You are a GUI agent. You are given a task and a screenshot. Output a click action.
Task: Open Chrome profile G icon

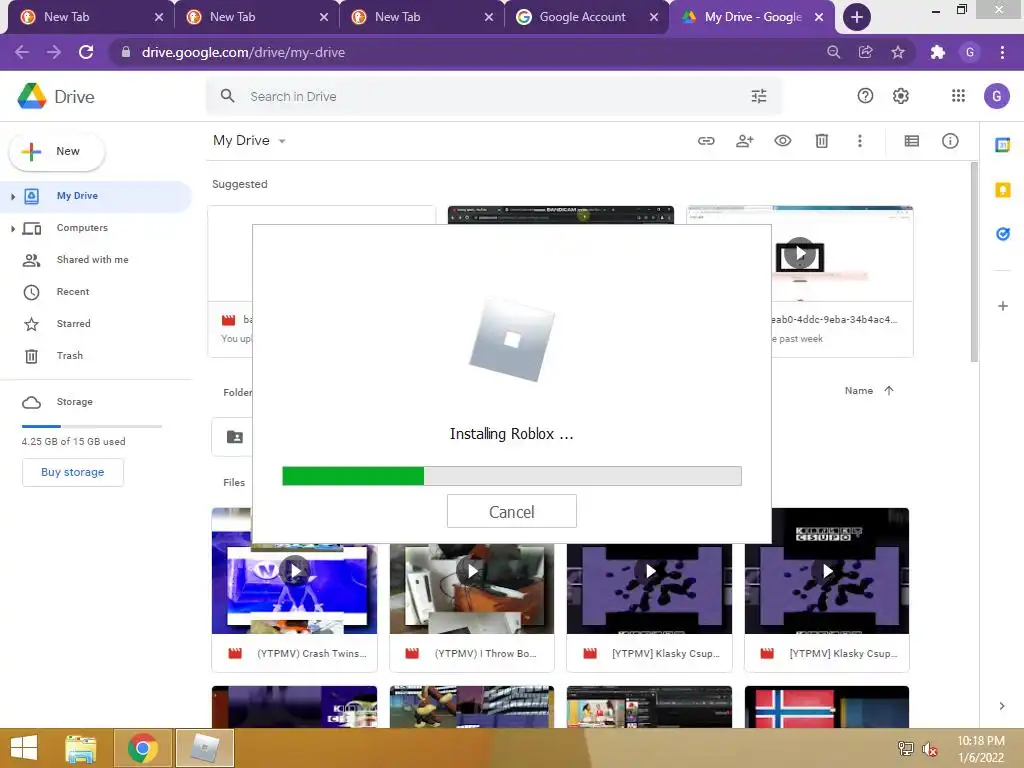[x=970, y=52]
